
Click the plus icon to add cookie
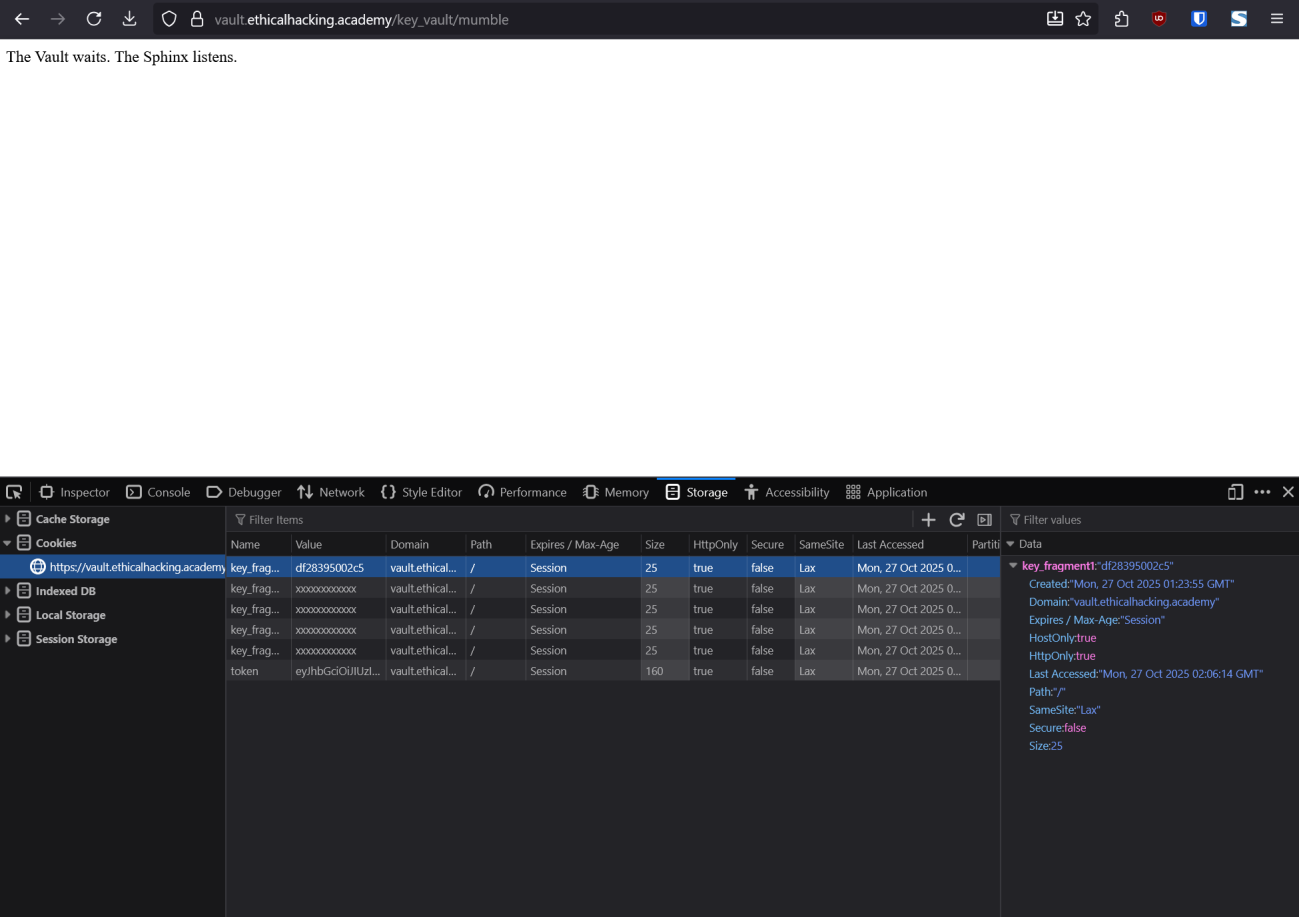click(928, 520)
